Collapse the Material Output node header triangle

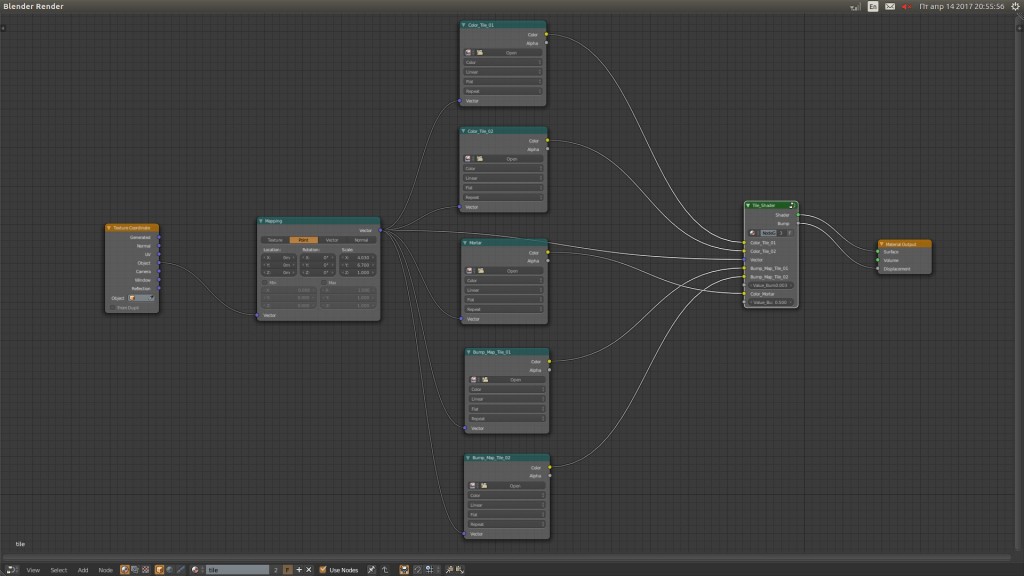tap(881, 242)
